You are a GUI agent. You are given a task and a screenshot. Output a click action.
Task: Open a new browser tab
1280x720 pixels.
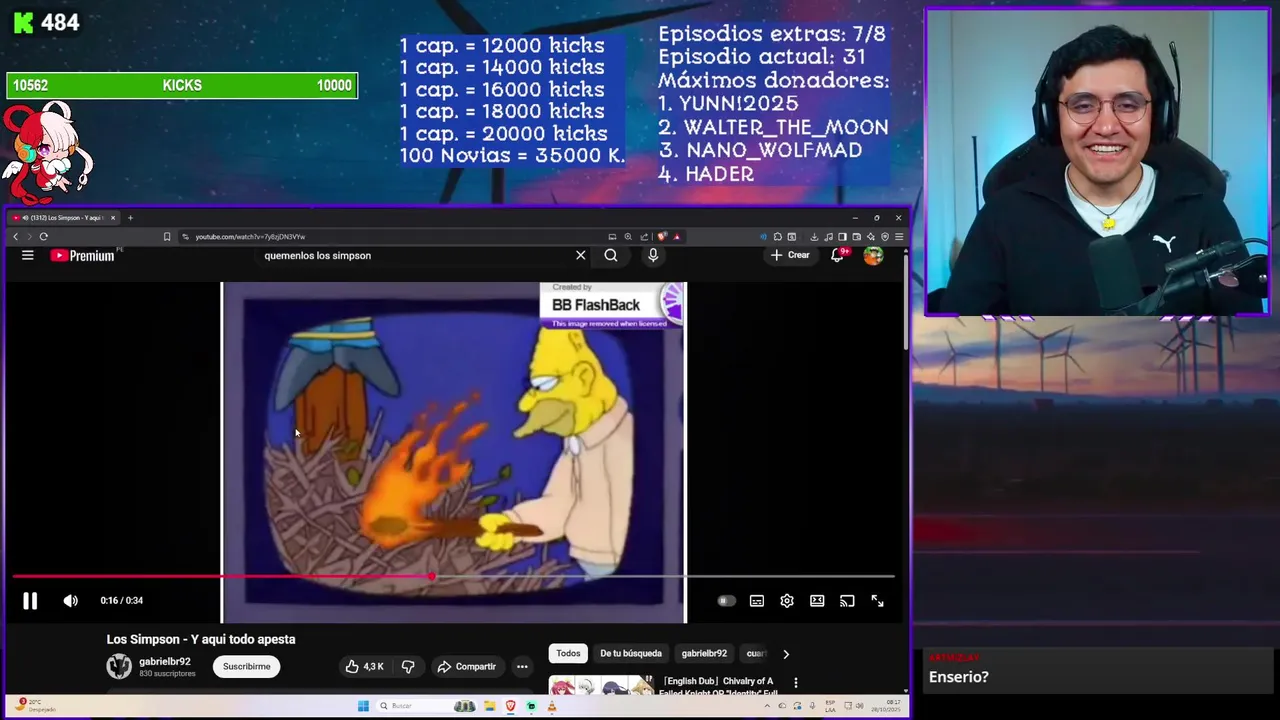point(130,218)
